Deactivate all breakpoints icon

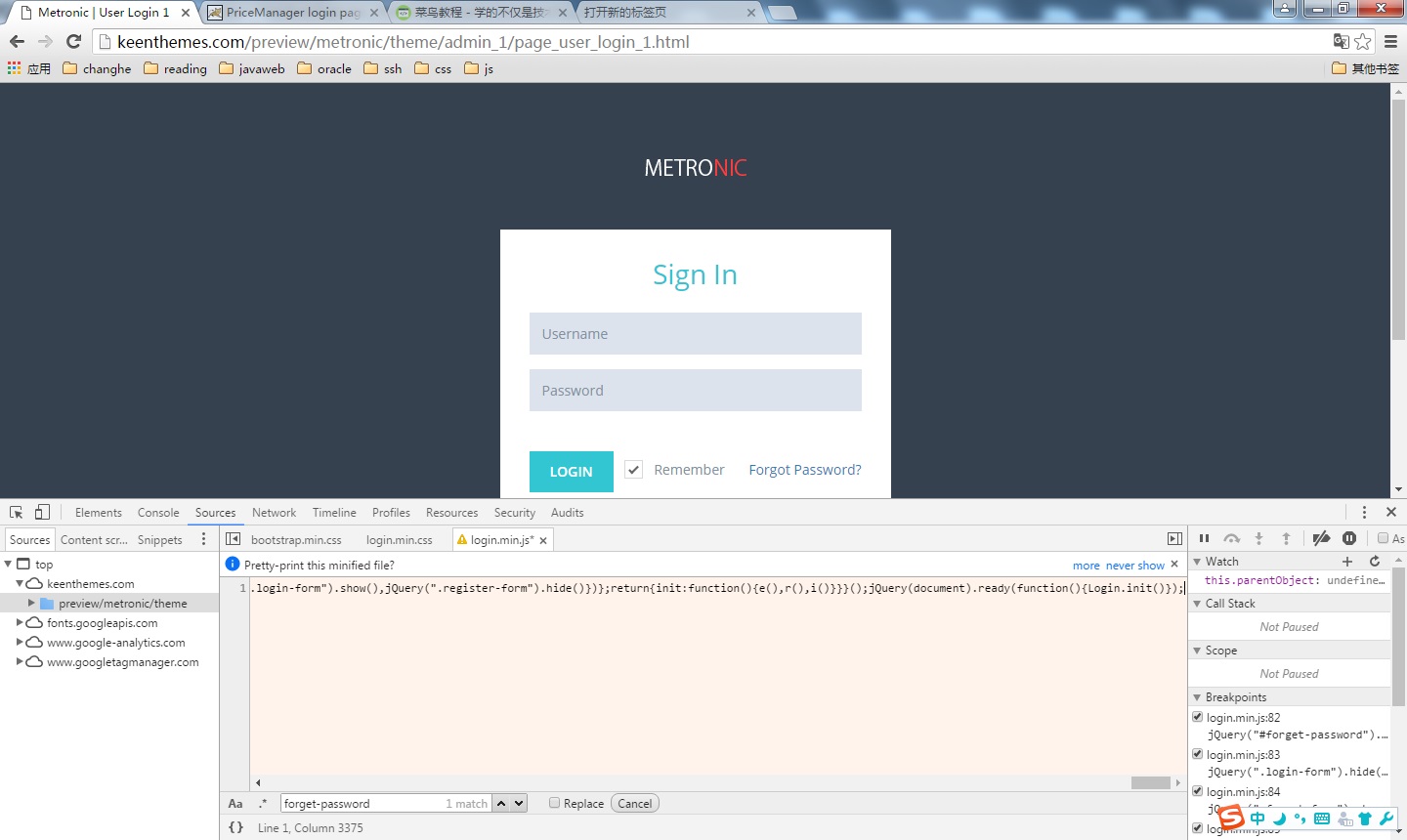click(1321, 538)
